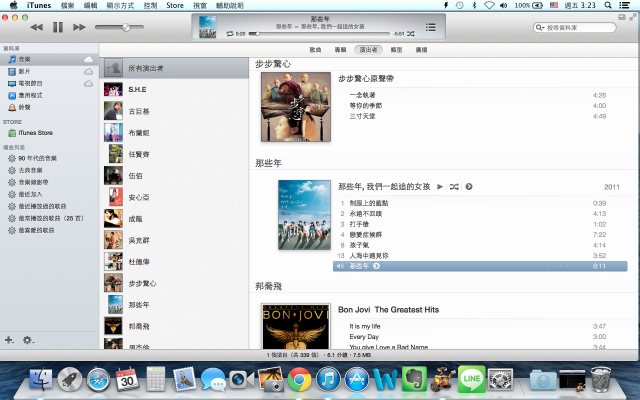
Task: Click inside the library search field
Action: tap(574, 27)
